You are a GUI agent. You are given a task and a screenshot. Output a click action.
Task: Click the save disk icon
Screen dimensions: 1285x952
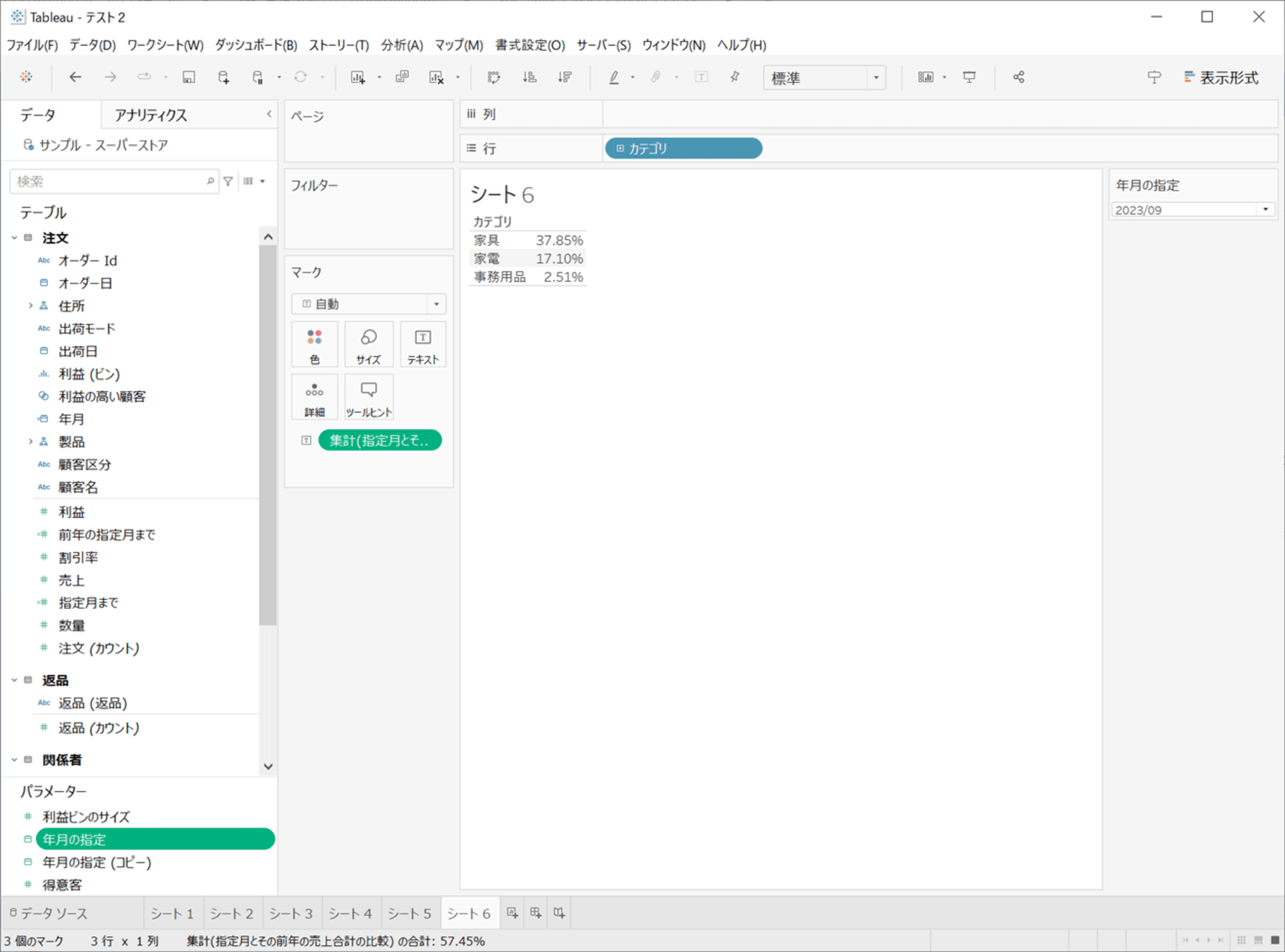[188, 77]
